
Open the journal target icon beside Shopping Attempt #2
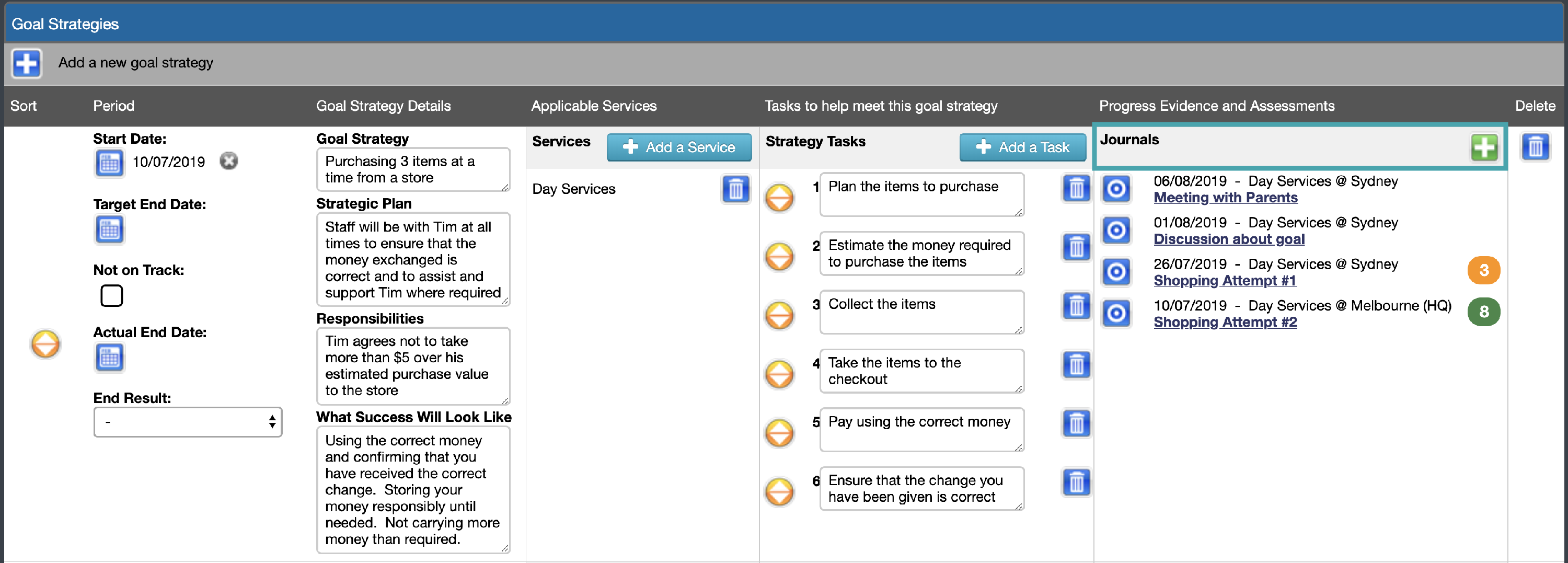tap(1116, 314)
